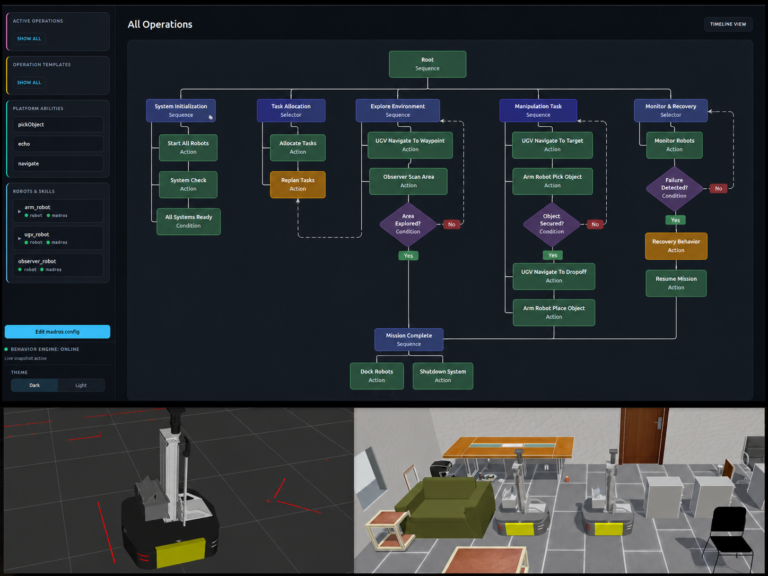Screen dimensions: 768x576
Task: Click the No label beside Object Secured?
Action: tap(595, 224)
